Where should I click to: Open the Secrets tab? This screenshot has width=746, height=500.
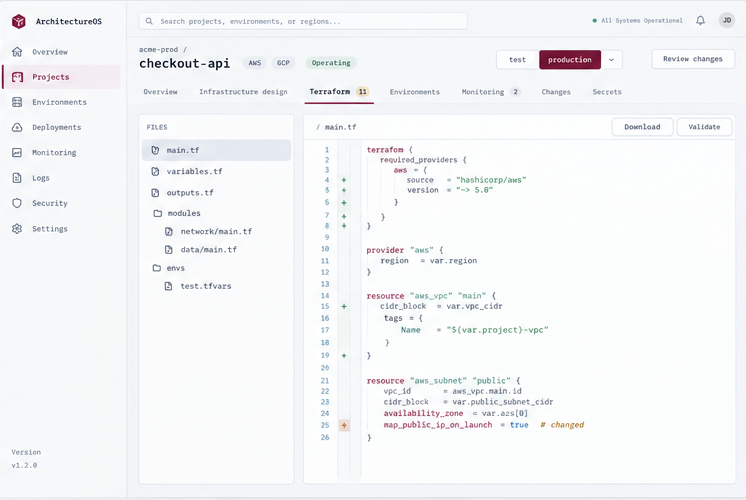pos(607,92)
